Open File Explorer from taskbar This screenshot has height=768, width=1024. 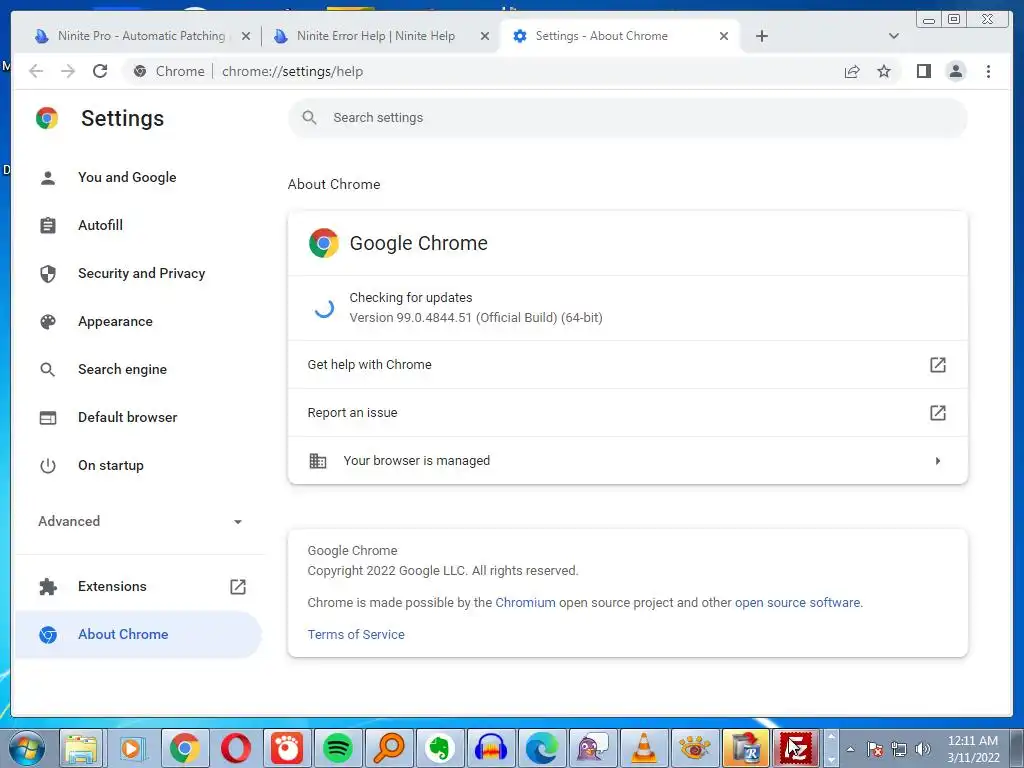[x=80, y=748]
